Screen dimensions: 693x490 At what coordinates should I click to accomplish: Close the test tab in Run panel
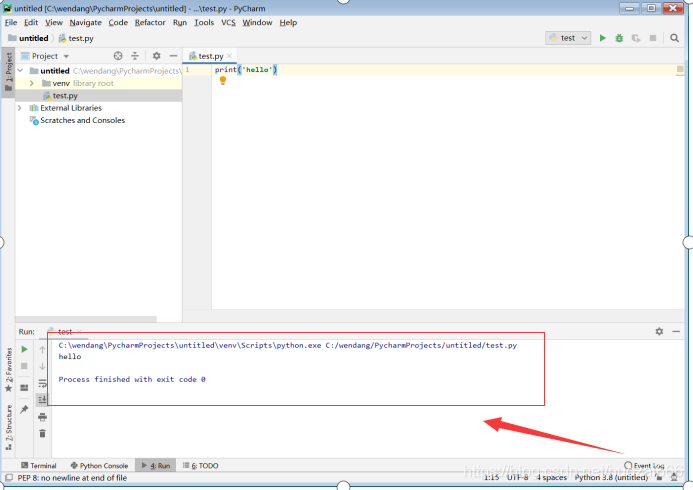click(79, 331)
